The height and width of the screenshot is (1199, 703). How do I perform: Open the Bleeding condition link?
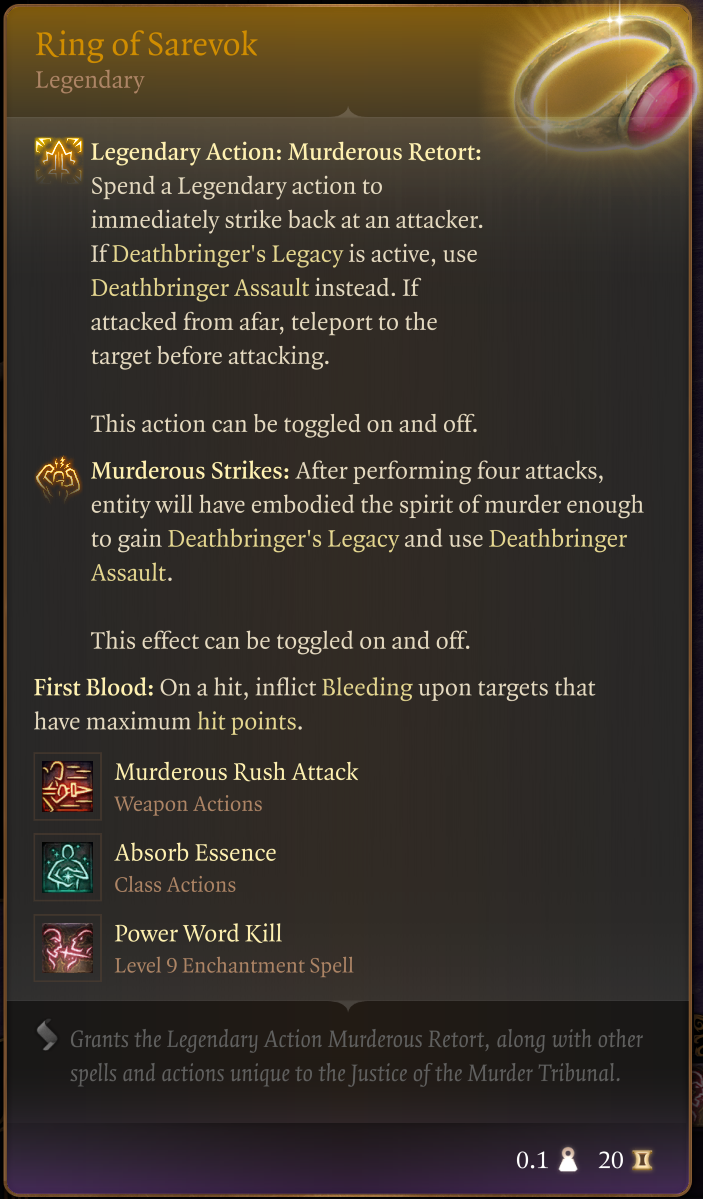pyautogui.click(x=367, y=688)
